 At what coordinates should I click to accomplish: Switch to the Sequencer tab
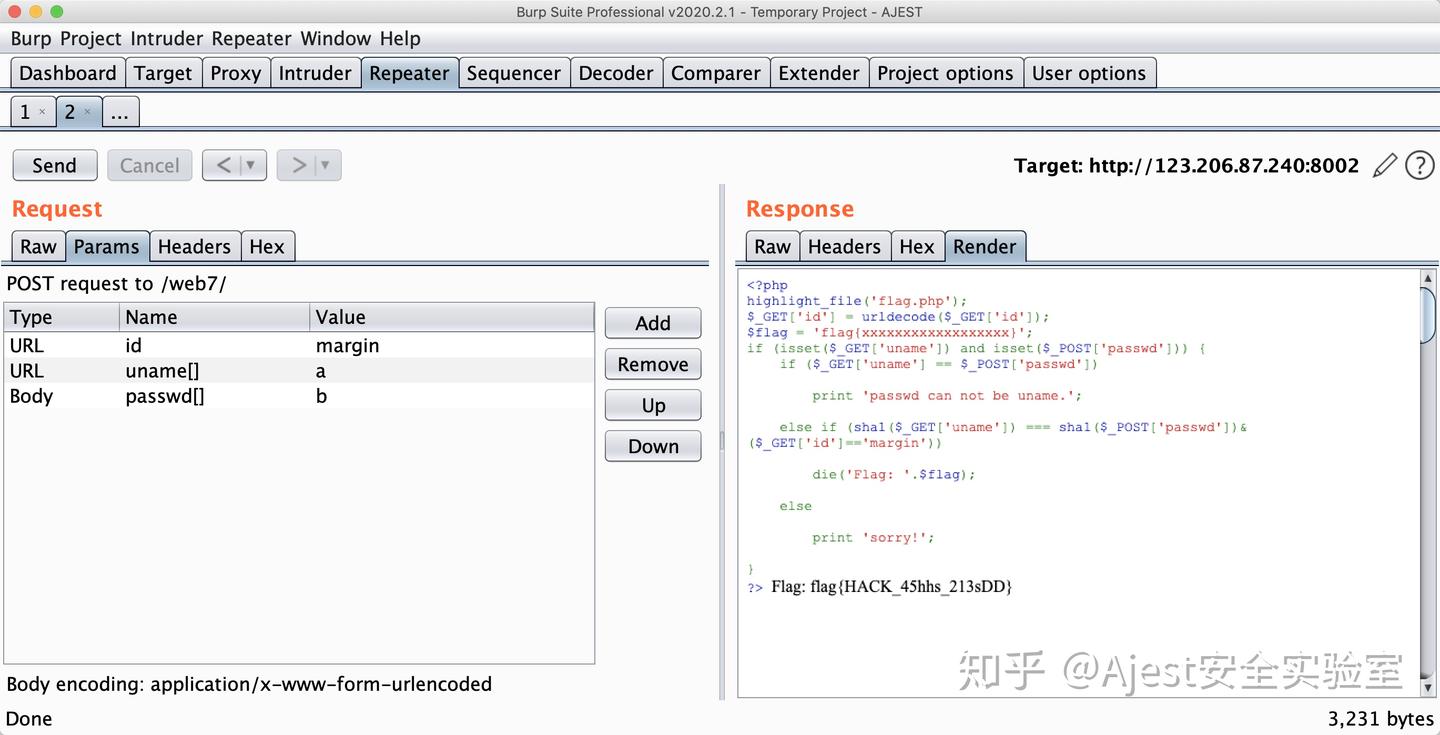pos(514,73)
